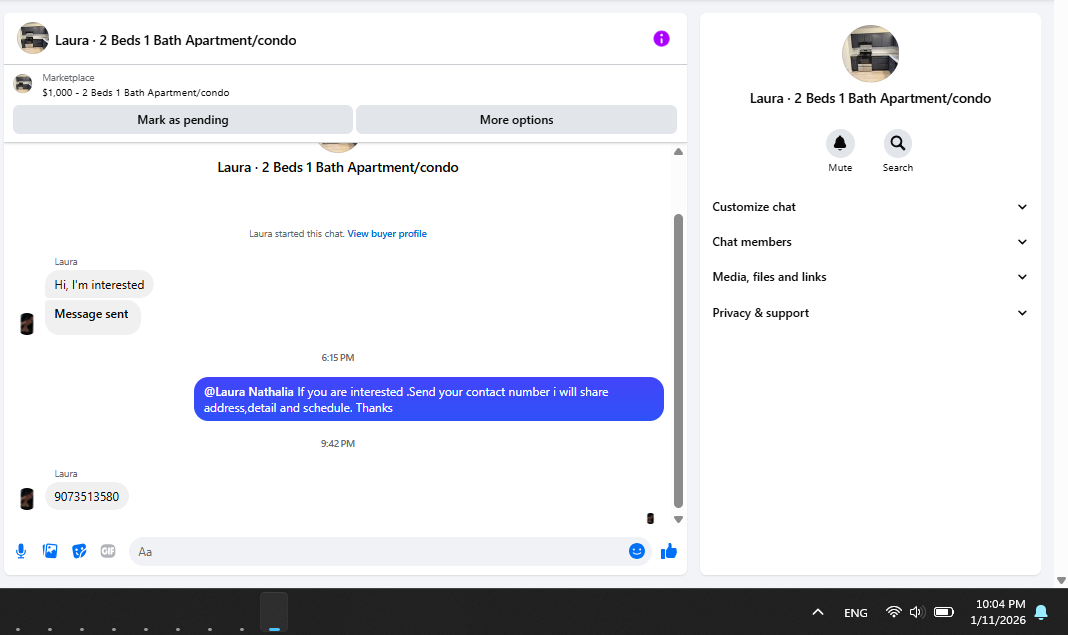The width and height of the screenshot is (1068, 635).
Task: Open More options for listing
Action: 516,120
